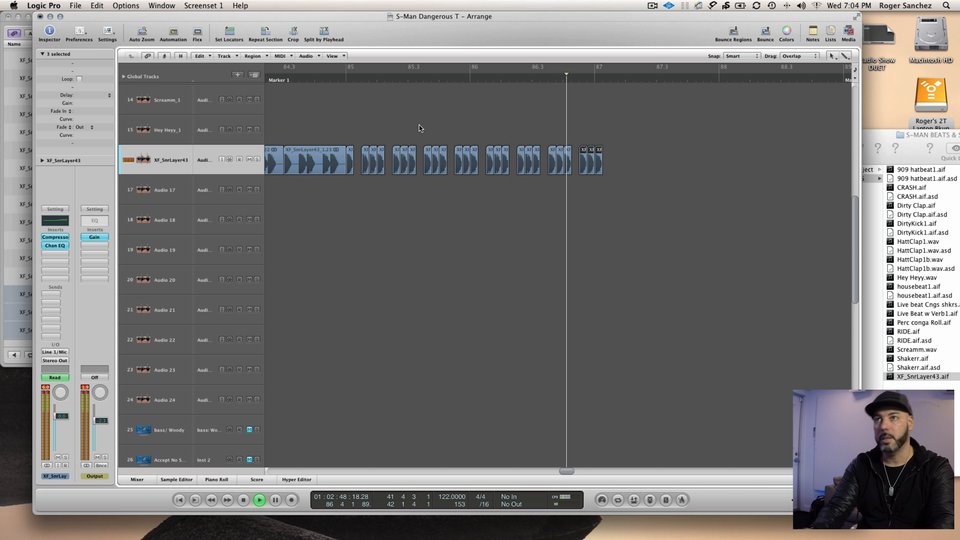Select XF_SnrLayer43.aif file in Finder window

click(x=923, y=377)
